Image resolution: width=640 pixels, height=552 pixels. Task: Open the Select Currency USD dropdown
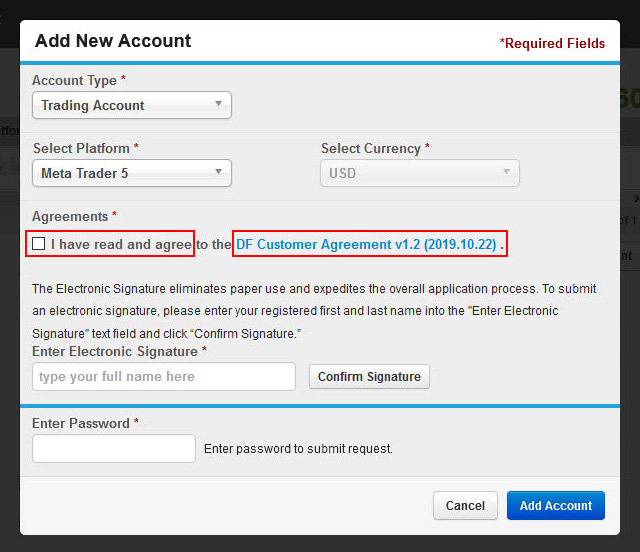coord(420,173)
